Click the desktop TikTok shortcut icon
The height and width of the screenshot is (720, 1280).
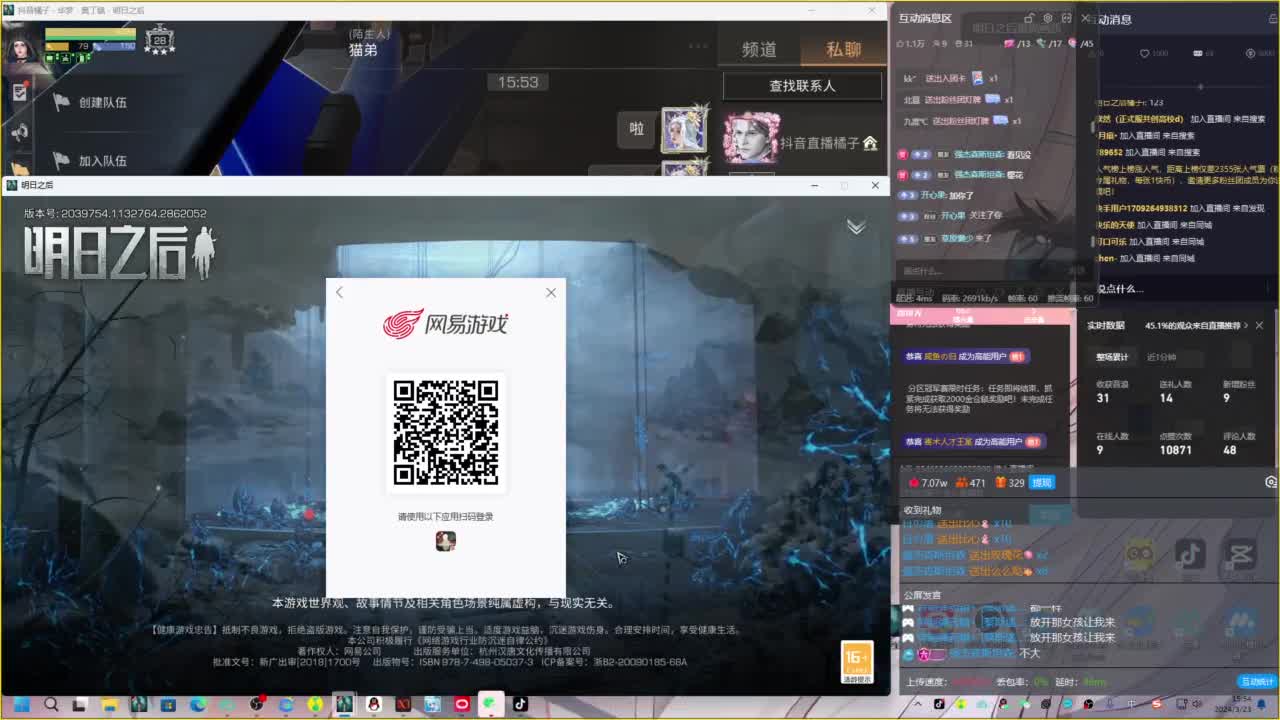[x=1189, y=553]
